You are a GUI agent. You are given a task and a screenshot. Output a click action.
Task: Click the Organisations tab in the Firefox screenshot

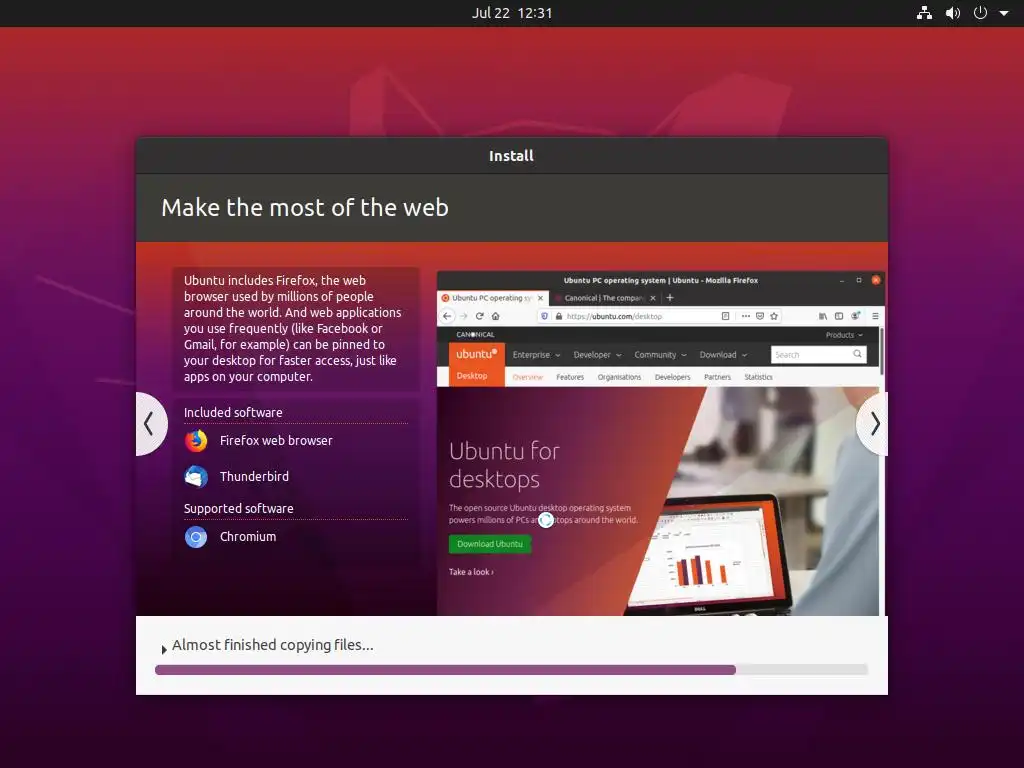[x=619, y=377]
